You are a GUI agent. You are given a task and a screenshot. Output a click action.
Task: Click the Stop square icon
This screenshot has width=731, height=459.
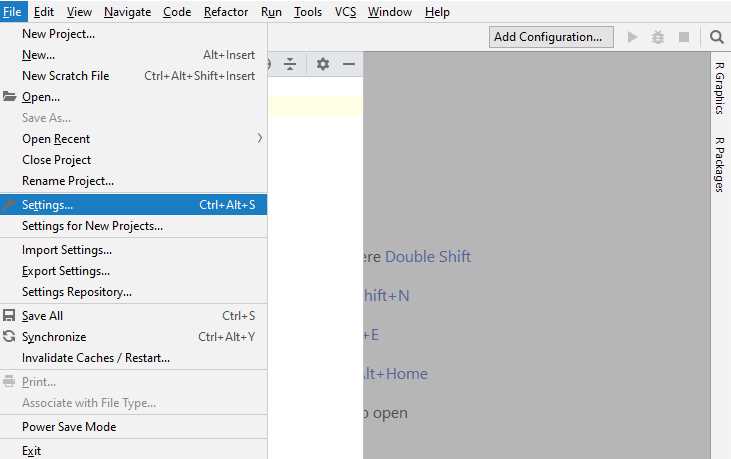pos(684,37)
